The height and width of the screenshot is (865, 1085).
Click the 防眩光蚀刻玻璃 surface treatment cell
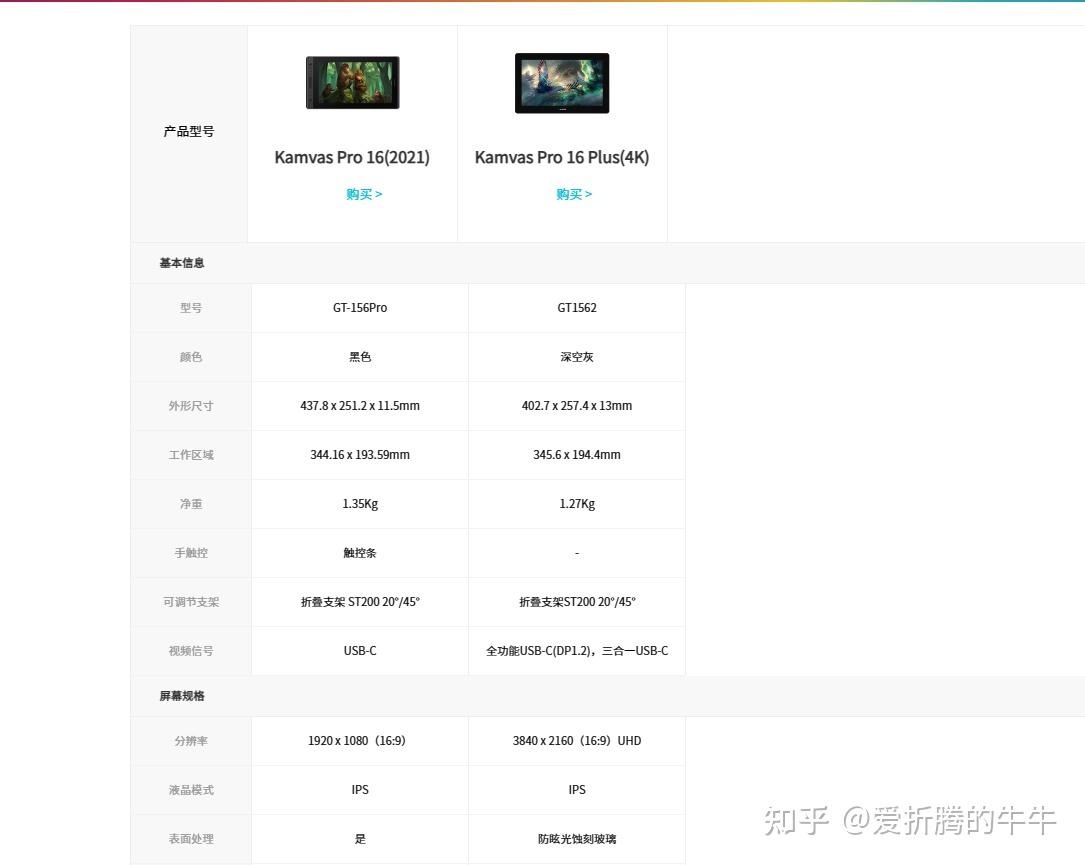pyautogui.click(x=577, y=839)
